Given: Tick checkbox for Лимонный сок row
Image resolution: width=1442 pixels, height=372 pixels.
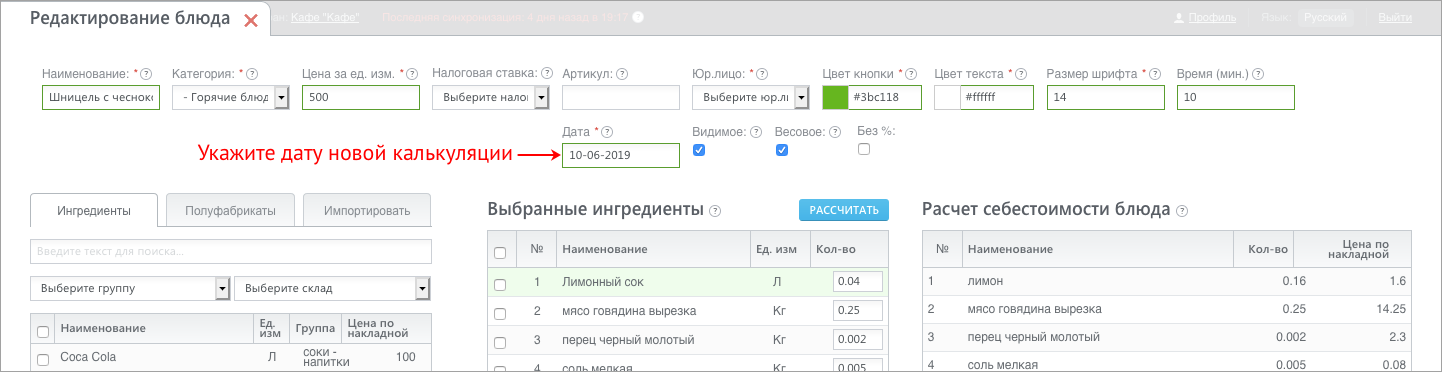Looking at the screenshot, I should [500, 285].
